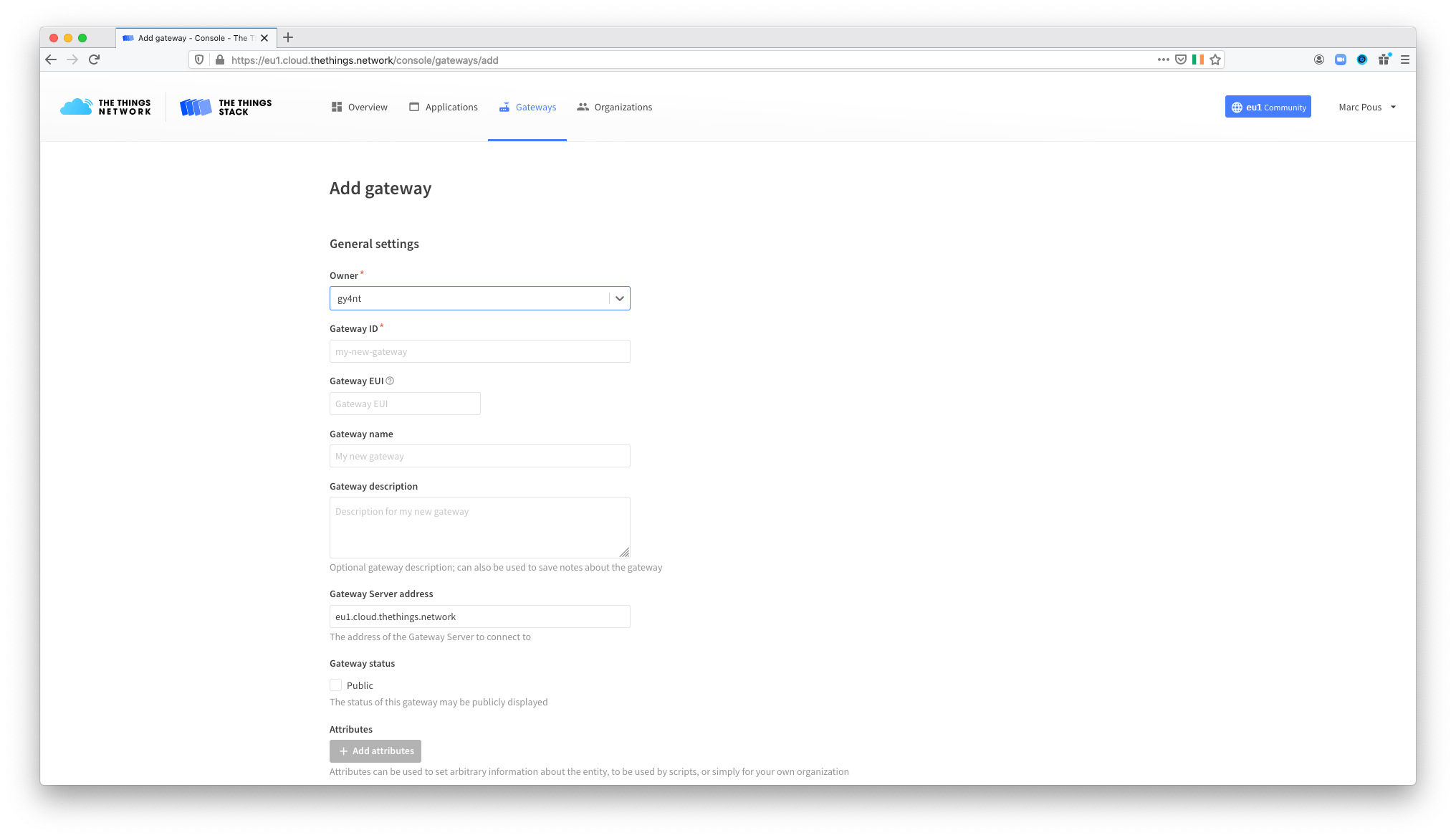Viewport: 1456px width, 838px height.
Task: Expand the Owner dropdown
Action: 620,298
